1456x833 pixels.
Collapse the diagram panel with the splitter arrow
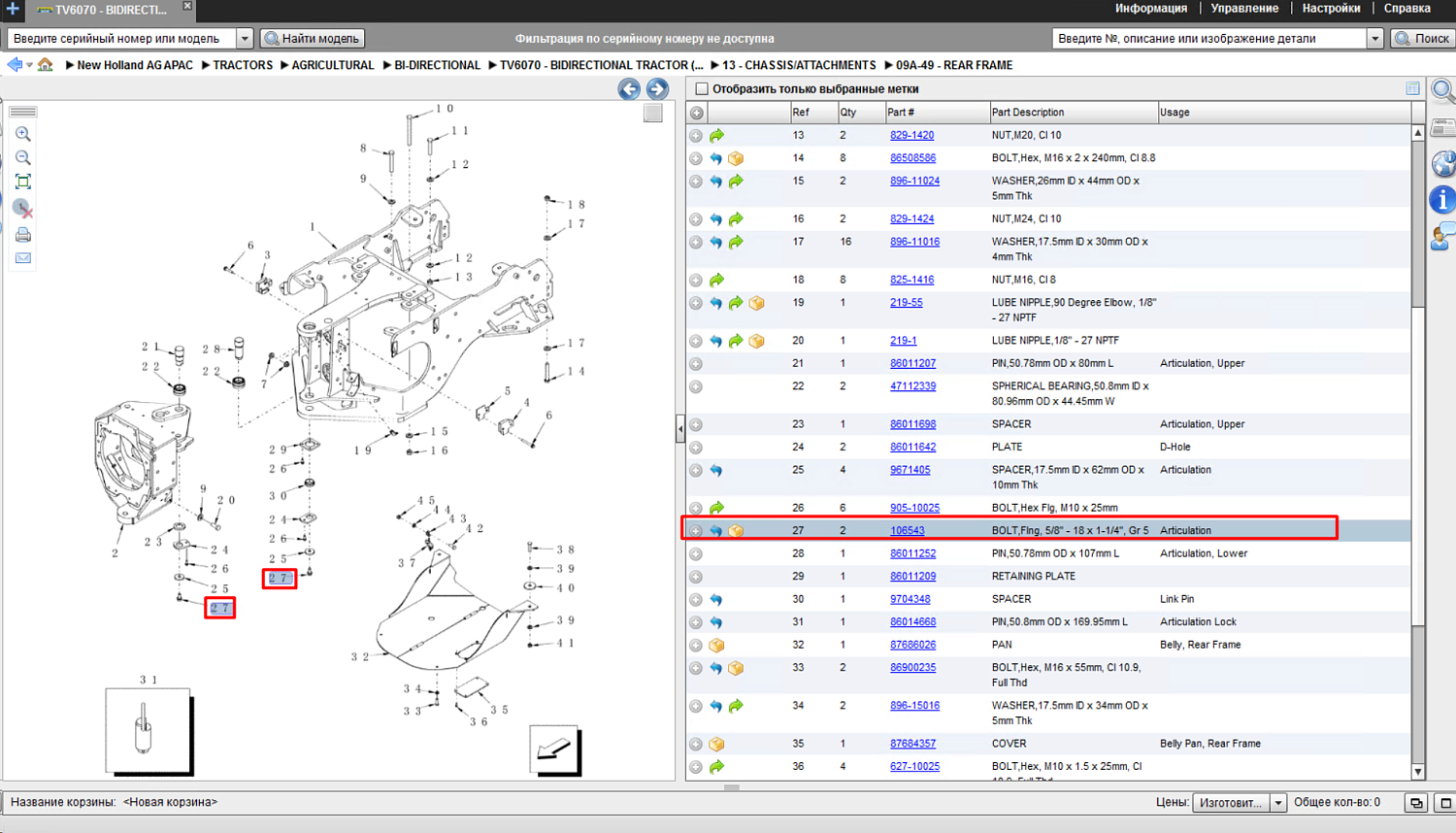coord(680,428)
